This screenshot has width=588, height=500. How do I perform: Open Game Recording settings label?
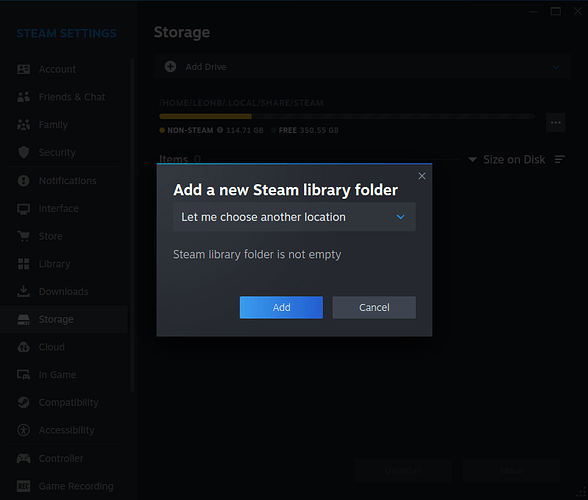coord(76,486)
